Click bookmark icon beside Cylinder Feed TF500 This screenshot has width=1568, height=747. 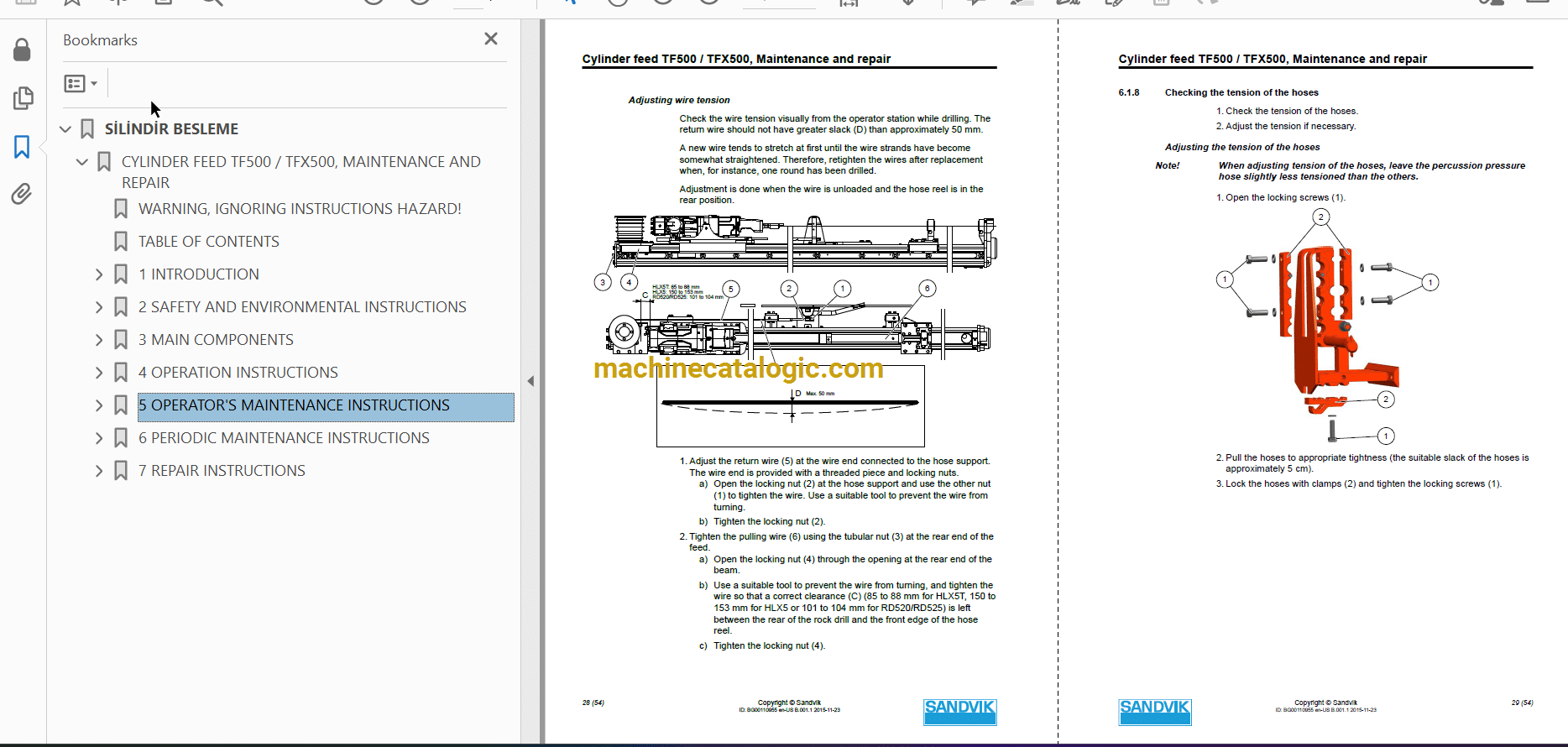(x=104, y=162)
